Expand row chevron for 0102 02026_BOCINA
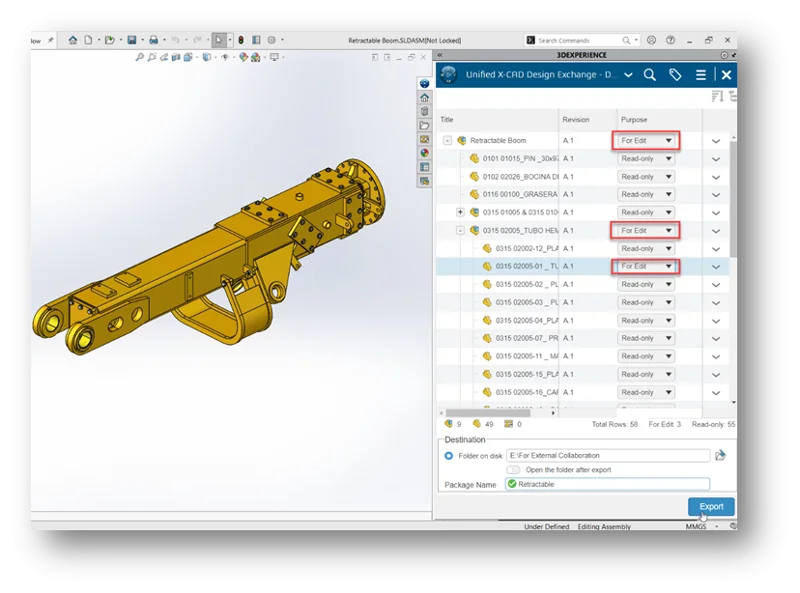 716,177
